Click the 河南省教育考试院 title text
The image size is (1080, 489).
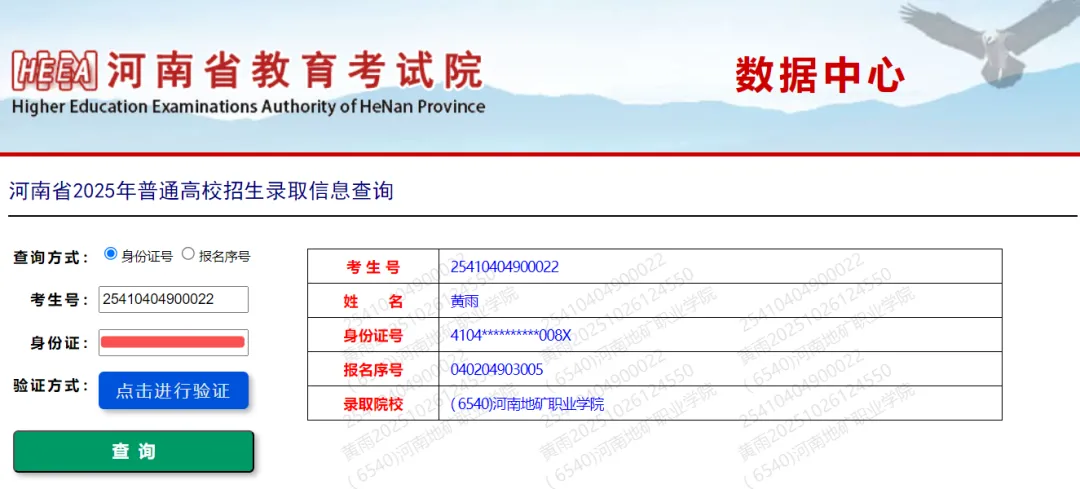(295, 70)
